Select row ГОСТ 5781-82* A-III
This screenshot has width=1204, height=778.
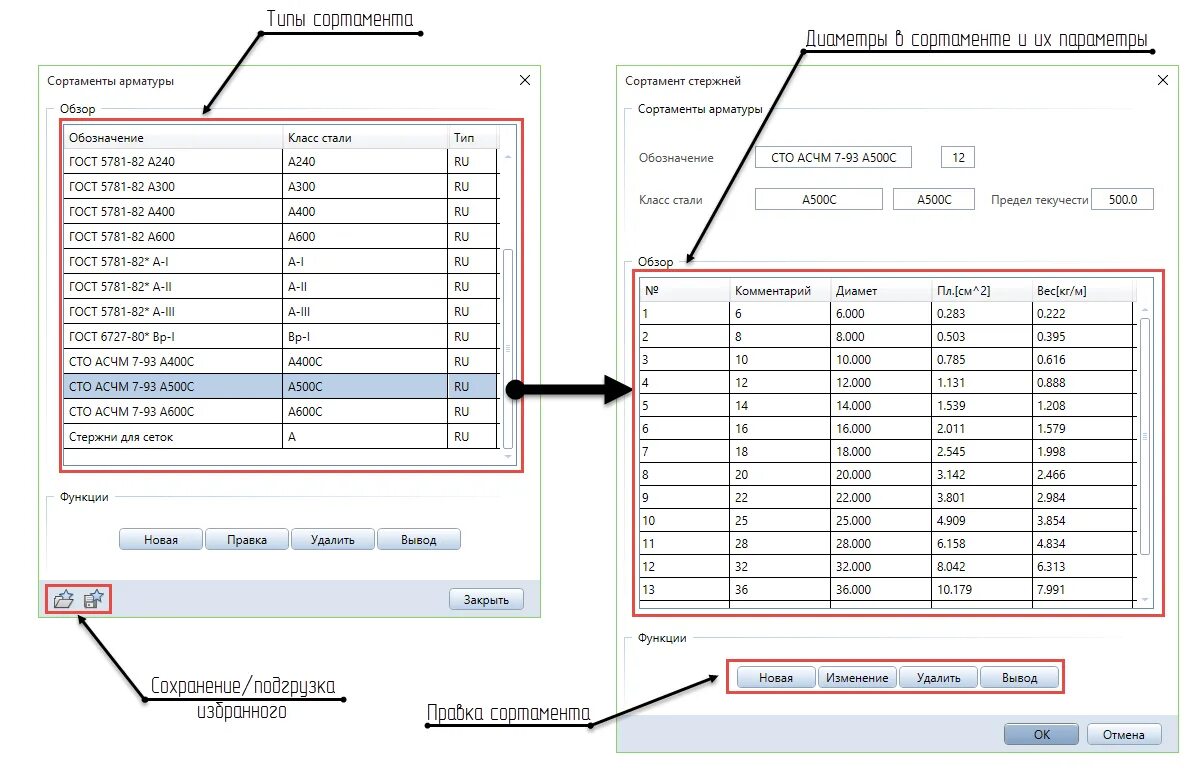[x=281, y=311]
